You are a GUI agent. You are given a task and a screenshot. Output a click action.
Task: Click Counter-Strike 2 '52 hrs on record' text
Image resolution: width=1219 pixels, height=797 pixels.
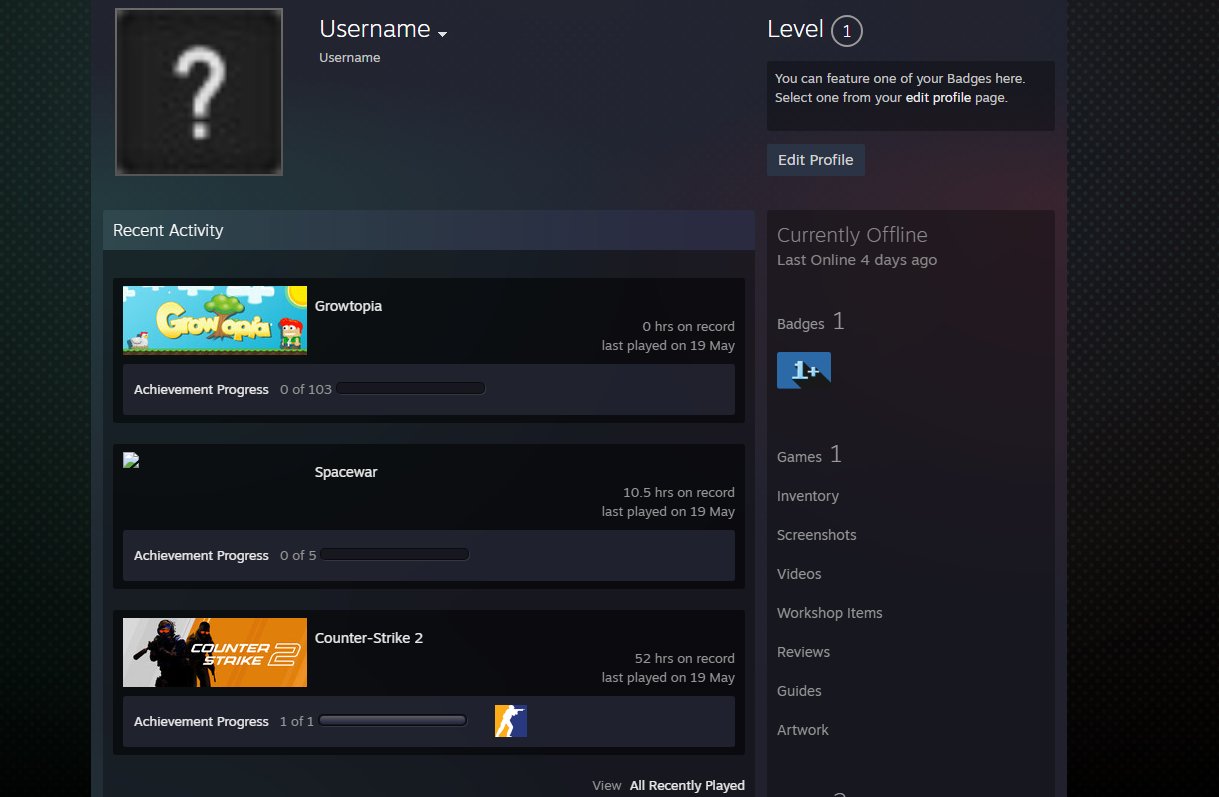(x=685, y=658)
